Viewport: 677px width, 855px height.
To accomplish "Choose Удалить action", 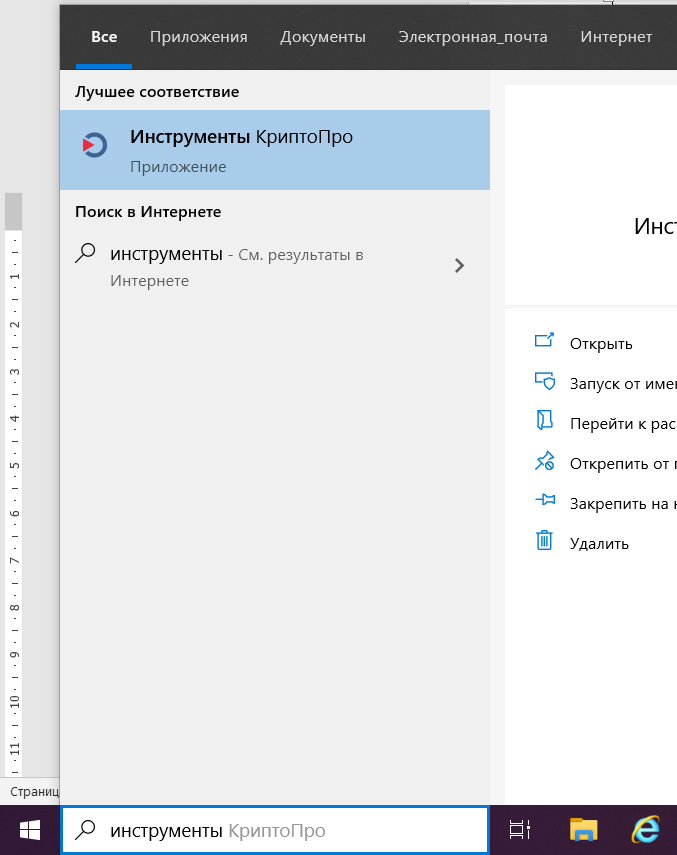I will [x=599, y=544].
